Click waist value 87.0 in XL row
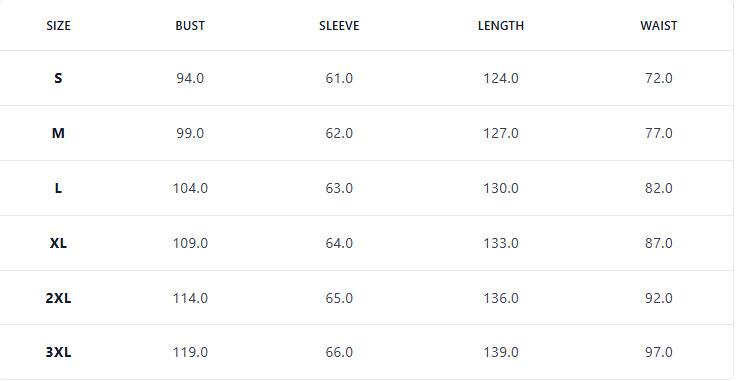 659,243
